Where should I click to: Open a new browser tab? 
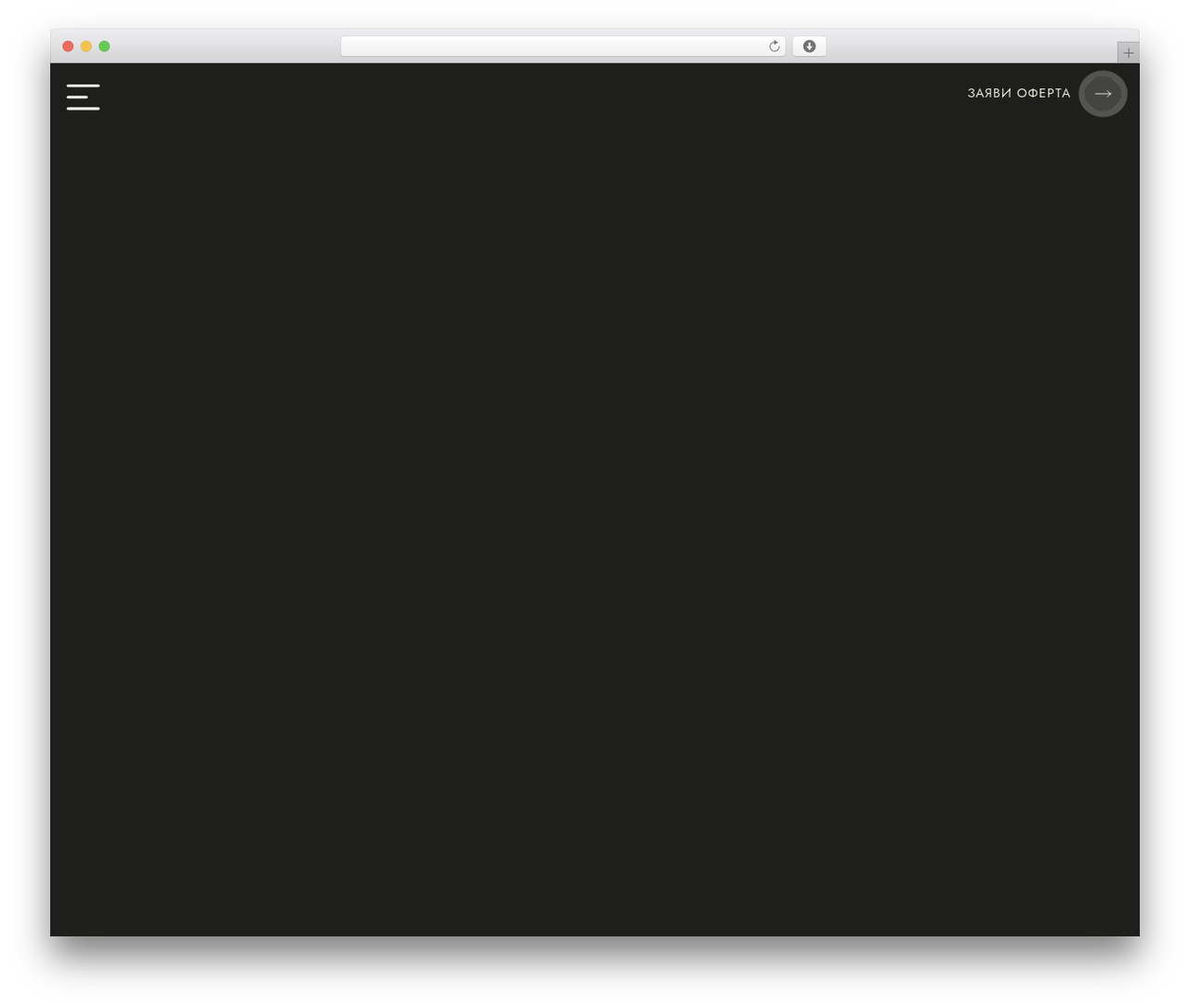(x=1128, y=53)
